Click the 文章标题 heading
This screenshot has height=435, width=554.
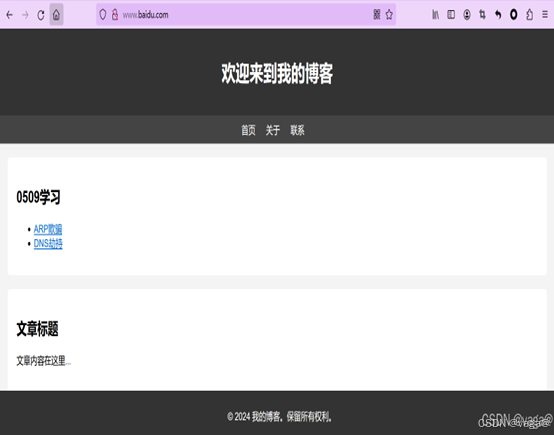click(x=37, y=329)
